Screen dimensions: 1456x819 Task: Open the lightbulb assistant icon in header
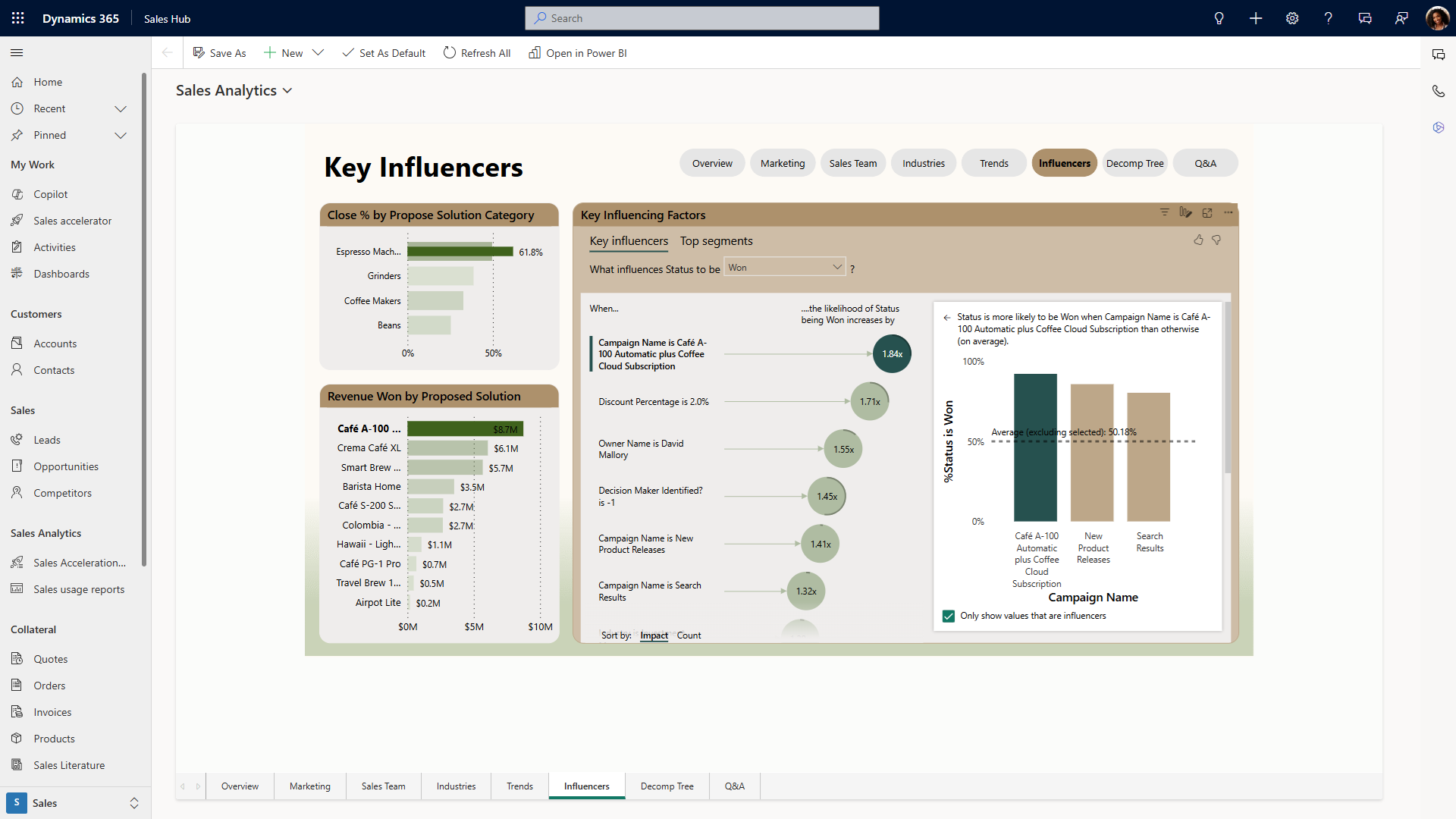point(1219,18)
